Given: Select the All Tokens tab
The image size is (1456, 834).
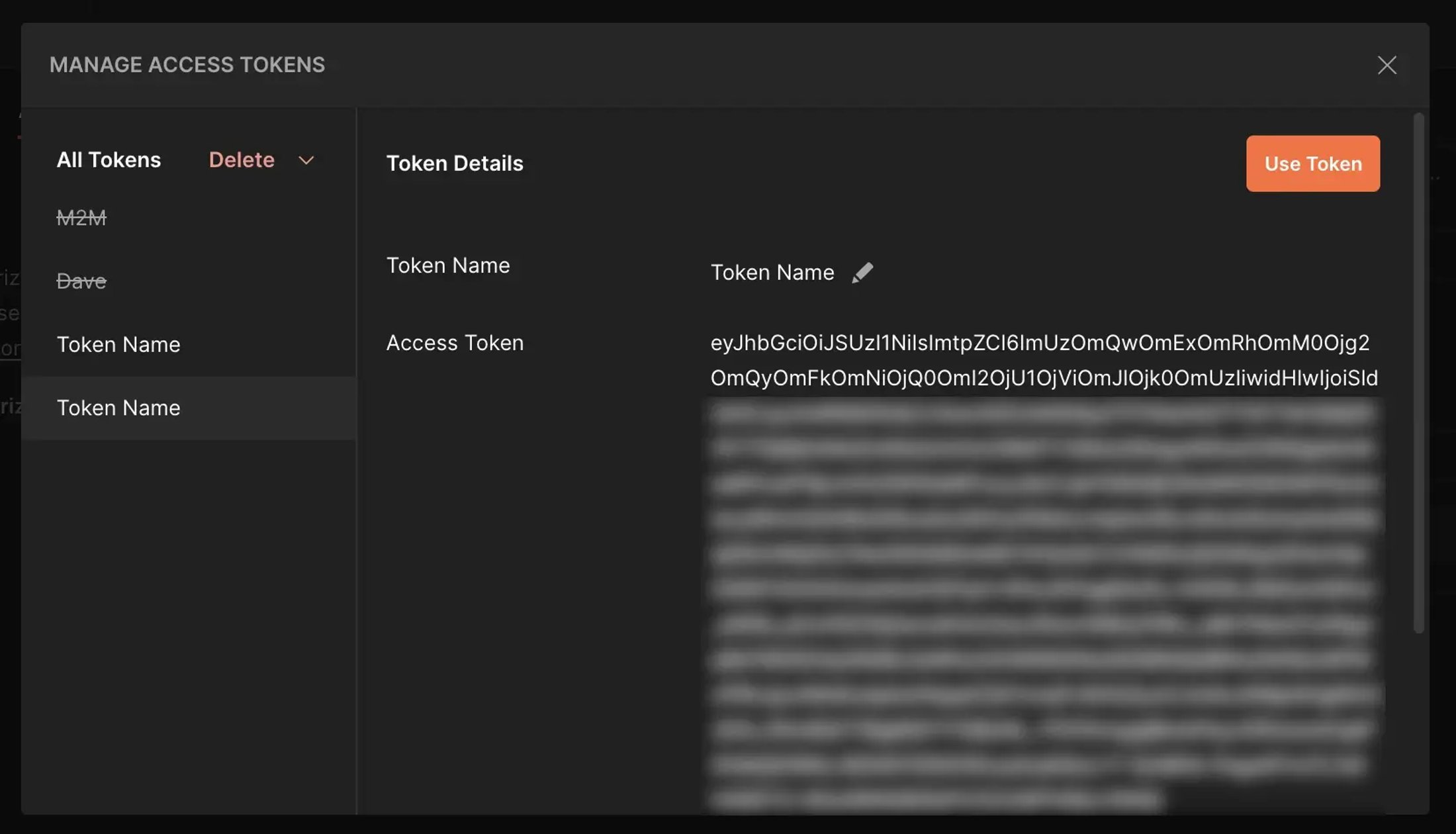Looking at the screenshot, I should click(108, 160).
